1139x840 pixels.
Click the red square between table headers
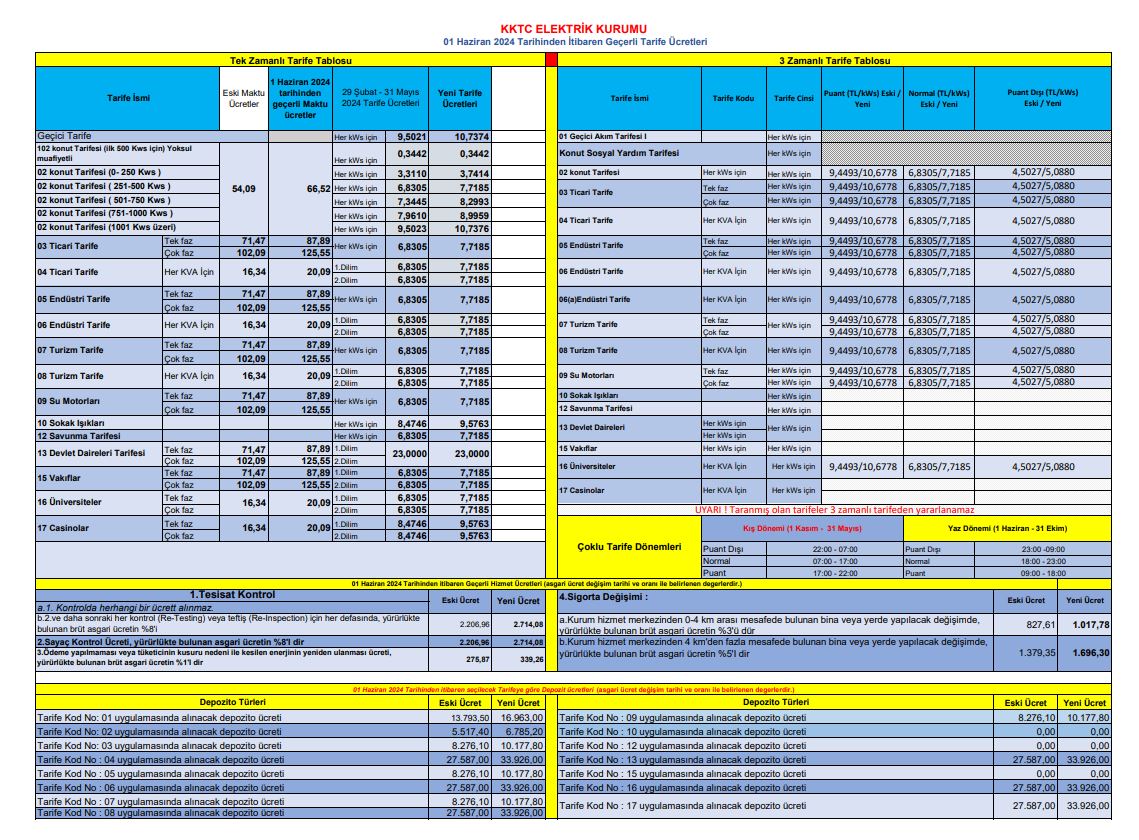coord(551,61)
